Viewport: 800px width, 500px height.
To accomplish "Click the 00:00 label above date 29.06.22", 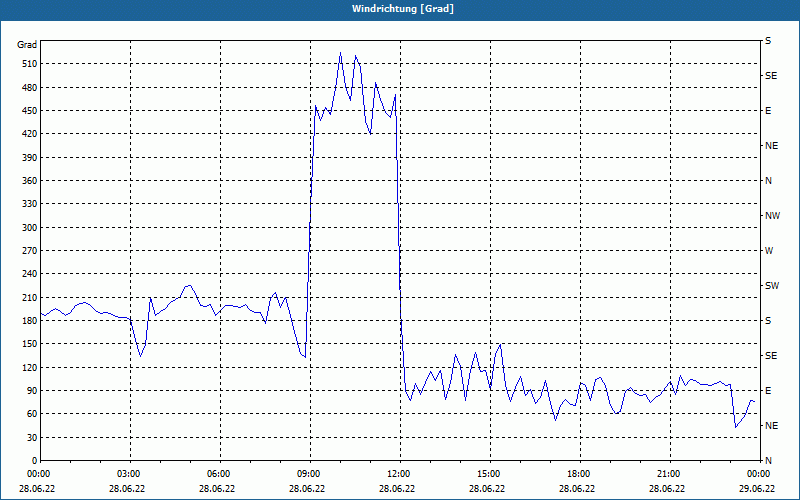I will 757,474.
